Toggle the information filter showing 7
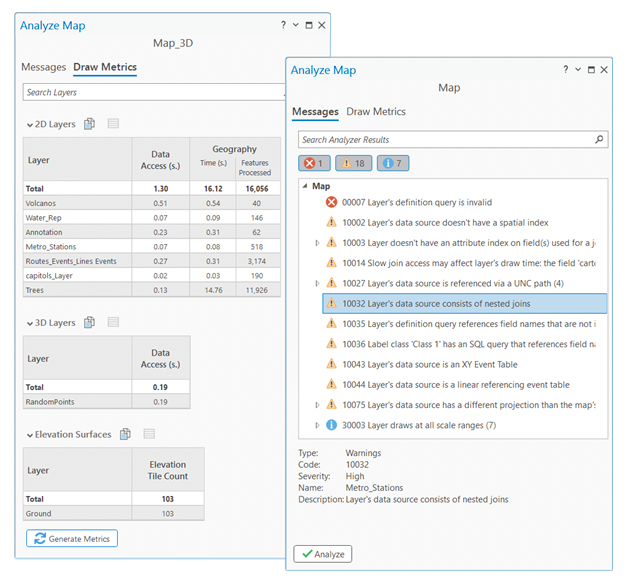The width and height of the screenshot is (632, 587). [393, 163]
